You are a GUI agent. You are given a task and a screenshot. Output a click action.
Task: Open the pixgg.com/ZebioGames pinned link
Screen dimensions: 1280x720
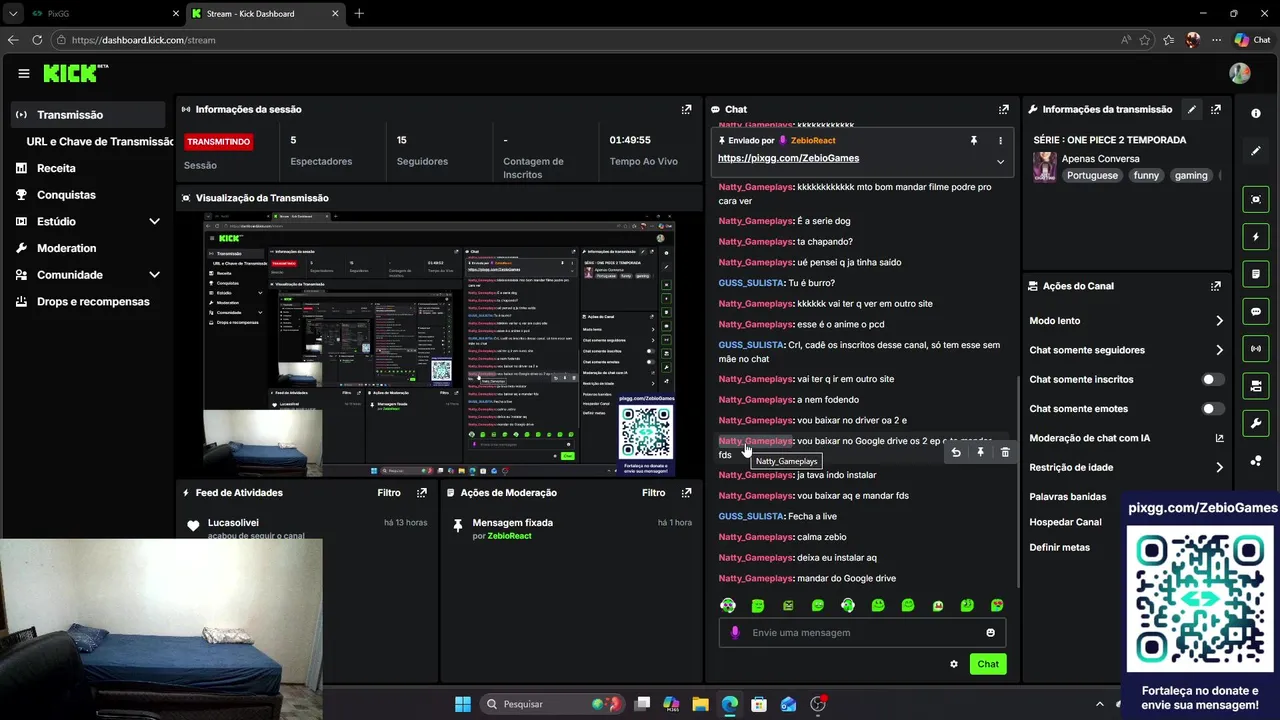788,158
